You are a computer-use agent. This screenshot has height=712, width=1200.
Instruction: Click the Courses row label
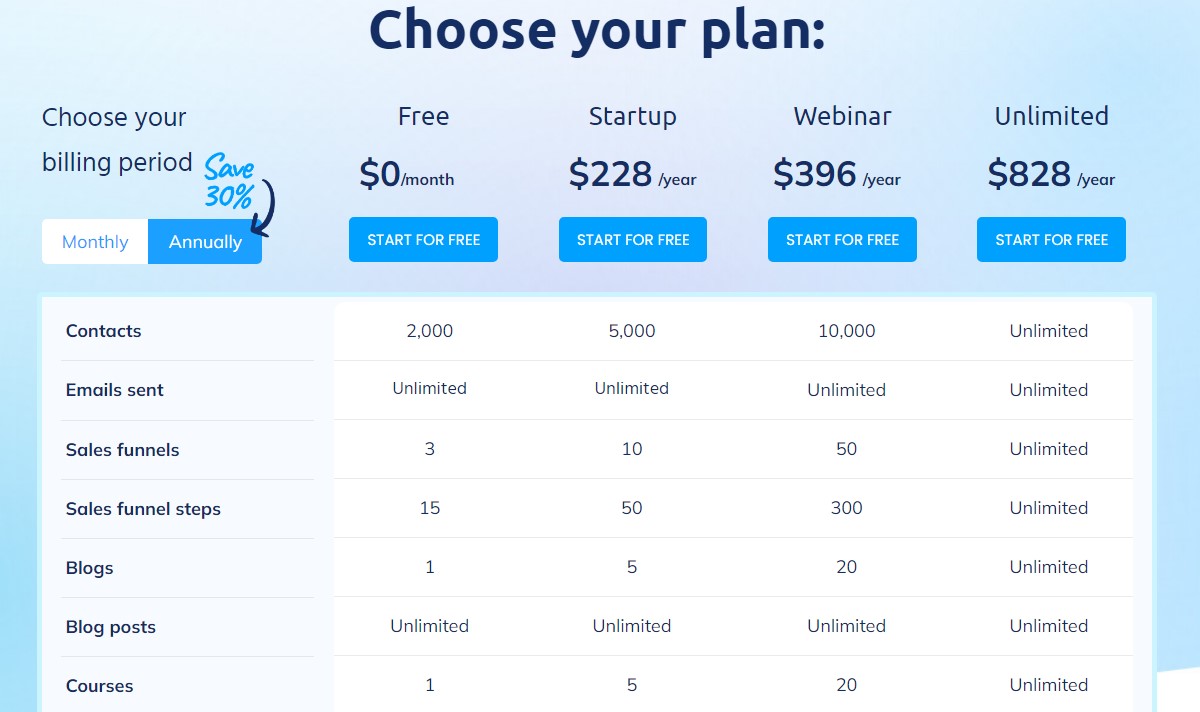pyautogui.click(x=100, y=686)
